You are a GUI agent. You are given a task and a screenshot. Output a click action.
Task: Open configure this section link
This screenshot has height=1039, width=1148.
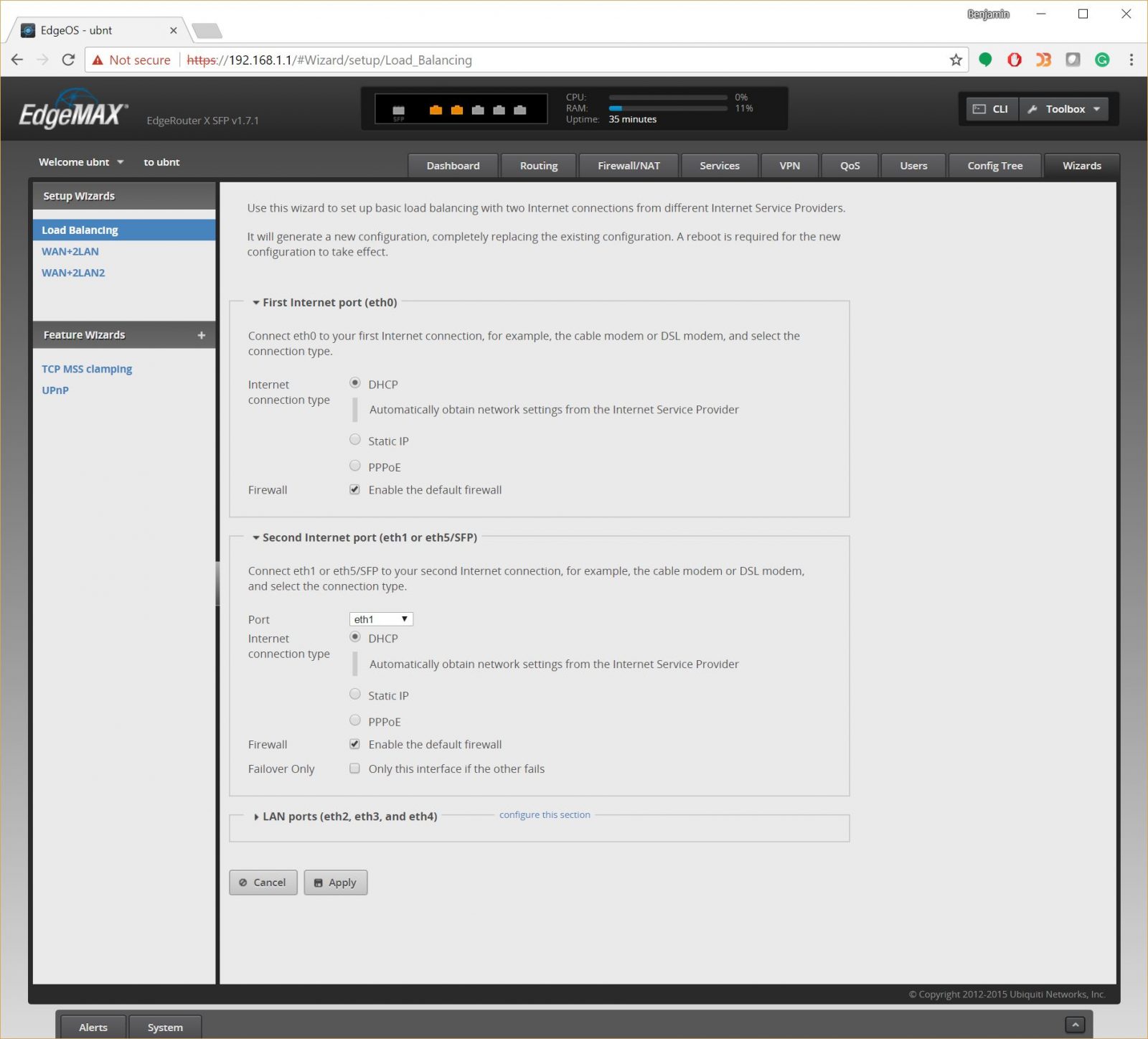(545, 814)
